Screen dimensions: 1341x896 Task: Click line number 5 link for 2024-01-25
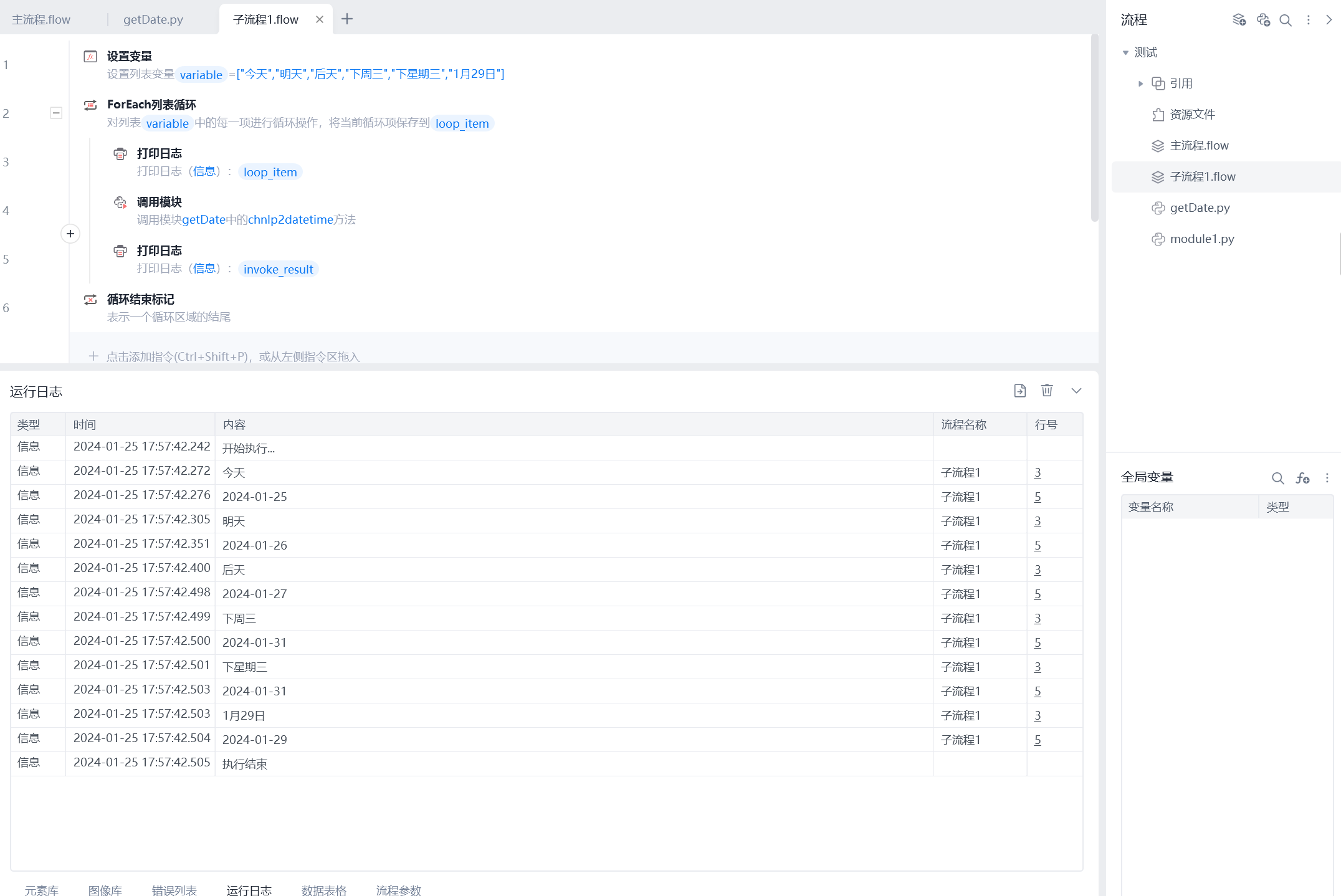(x=1038, y=497)
